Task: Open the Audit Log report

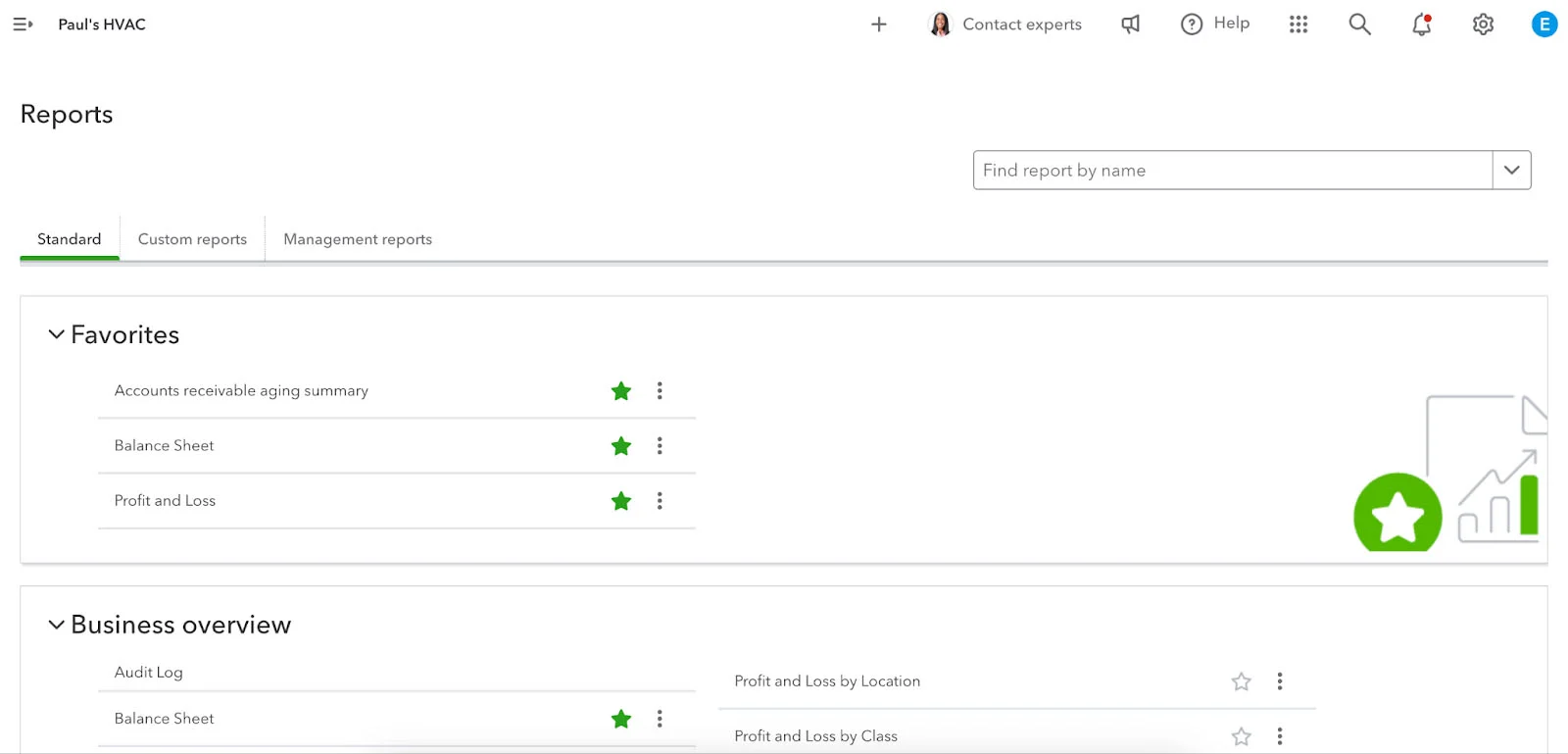Action: click(x=149, y=673)
